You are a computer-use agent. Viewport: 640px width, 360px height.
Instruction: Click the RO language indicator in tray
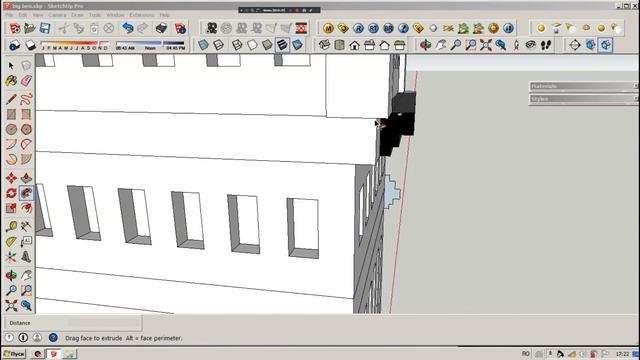tap(526, 354)
